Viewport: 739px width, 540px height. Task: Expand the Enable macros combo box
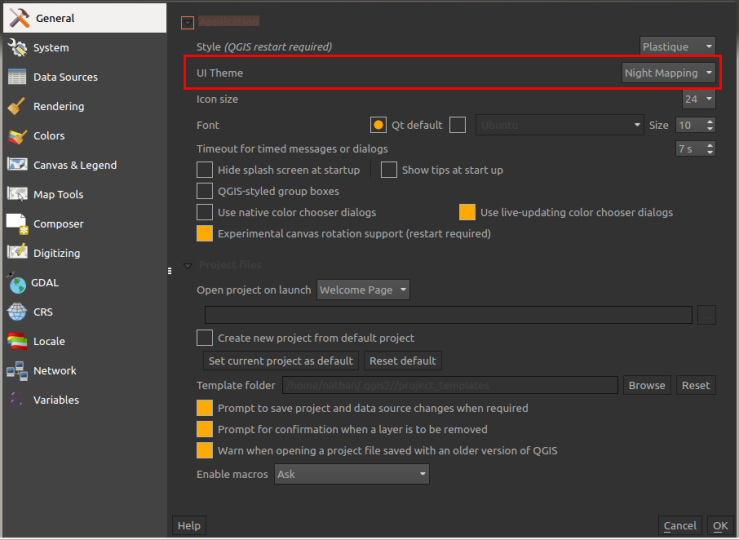coord(351,474)
